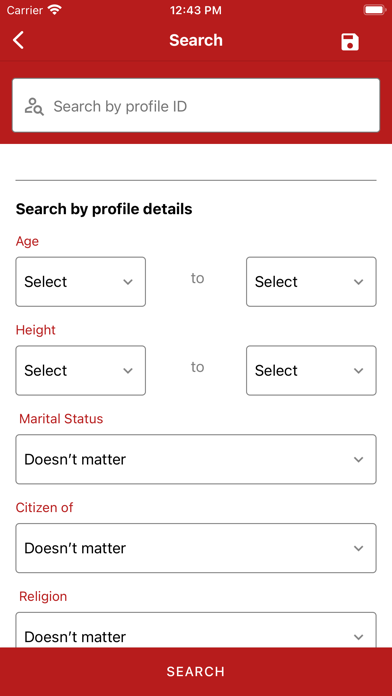Click the chevron in Marital Status box

358,459
